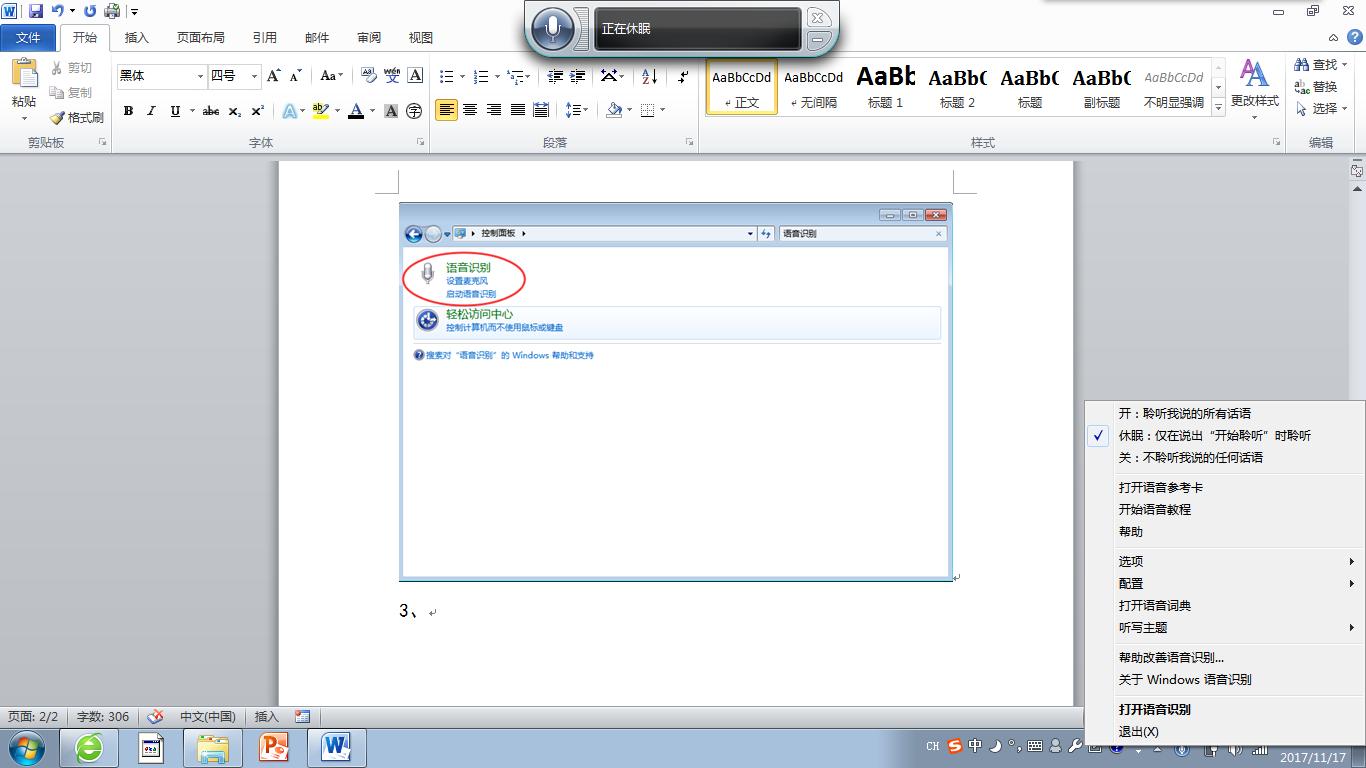Open the Numbering list dropdown arrow
The image size is (1366, 768).
pos(495,76)
